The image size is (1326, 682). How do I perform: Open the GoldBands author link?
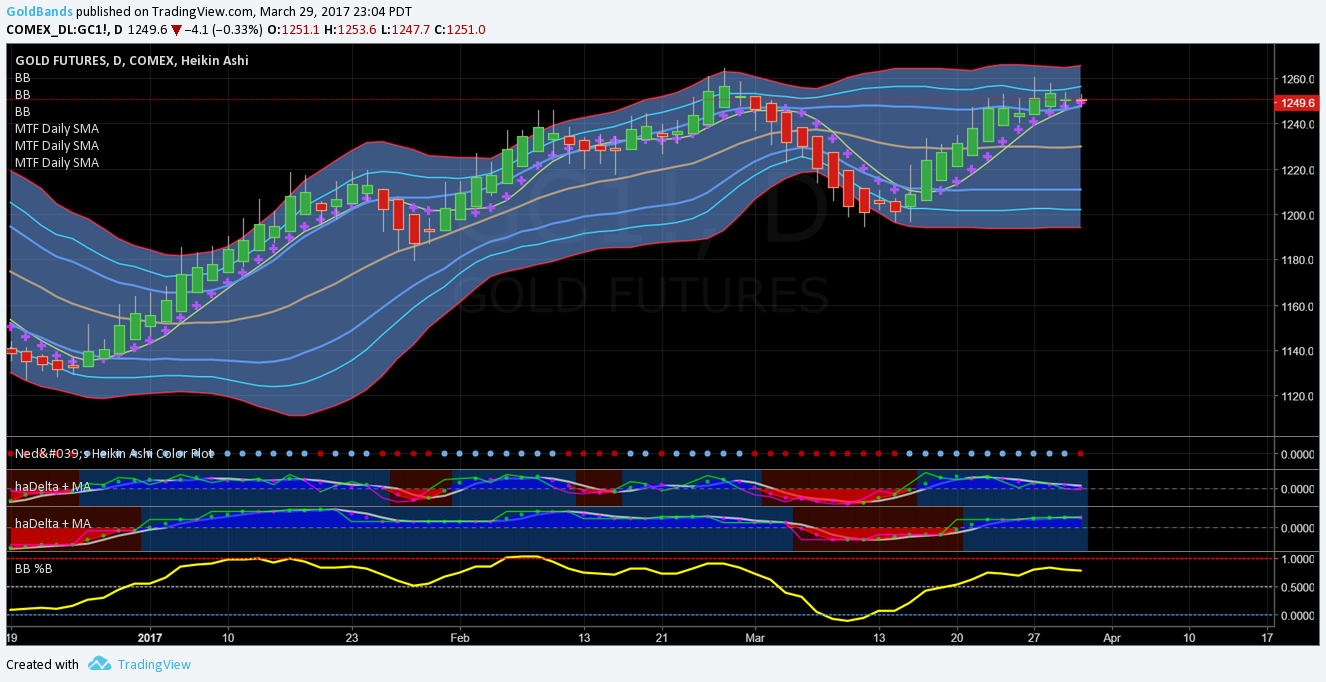(x=39, y=11)
